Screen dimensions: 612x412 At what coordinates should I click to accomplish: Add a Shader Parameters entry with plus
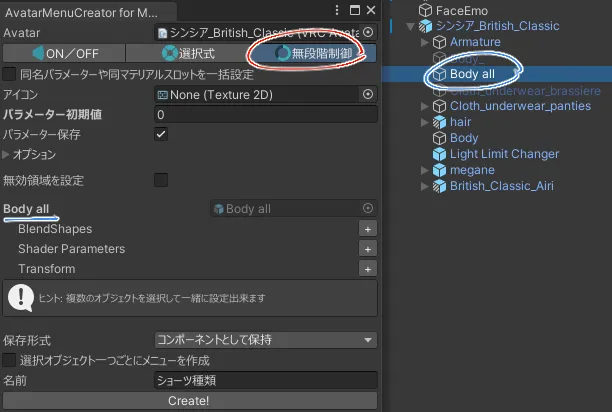(368, 249)
